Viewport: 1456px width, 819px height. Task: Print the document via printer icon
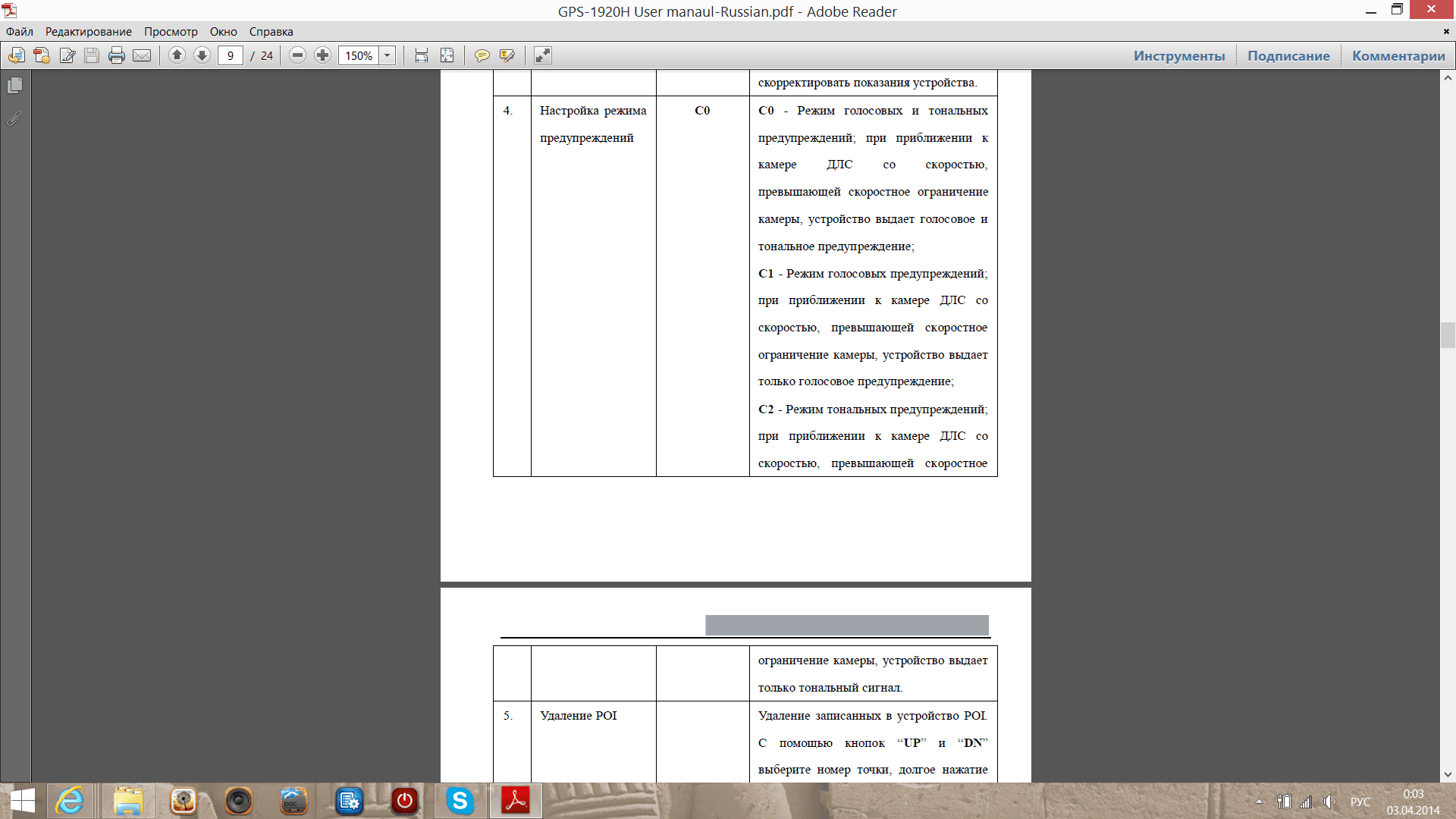click(117, 55)
